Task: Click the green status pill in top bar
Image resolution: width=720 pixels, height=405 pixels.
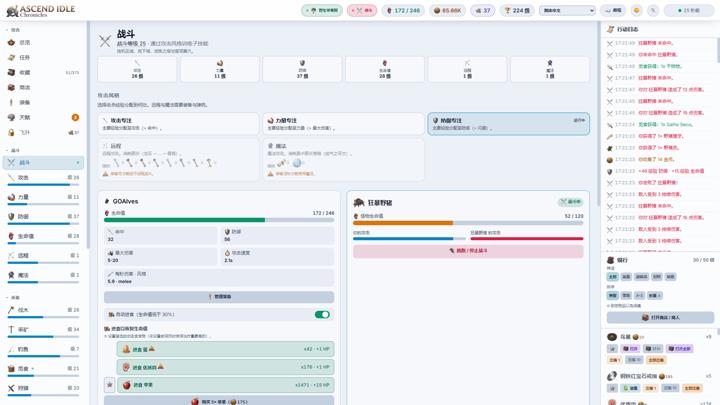Action: point(322,10)
